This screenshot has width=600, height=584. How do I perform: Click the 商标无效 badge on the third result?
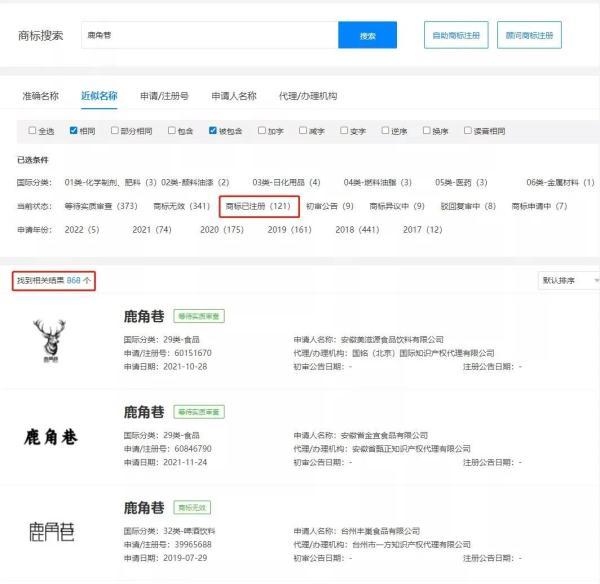point(192,508)
